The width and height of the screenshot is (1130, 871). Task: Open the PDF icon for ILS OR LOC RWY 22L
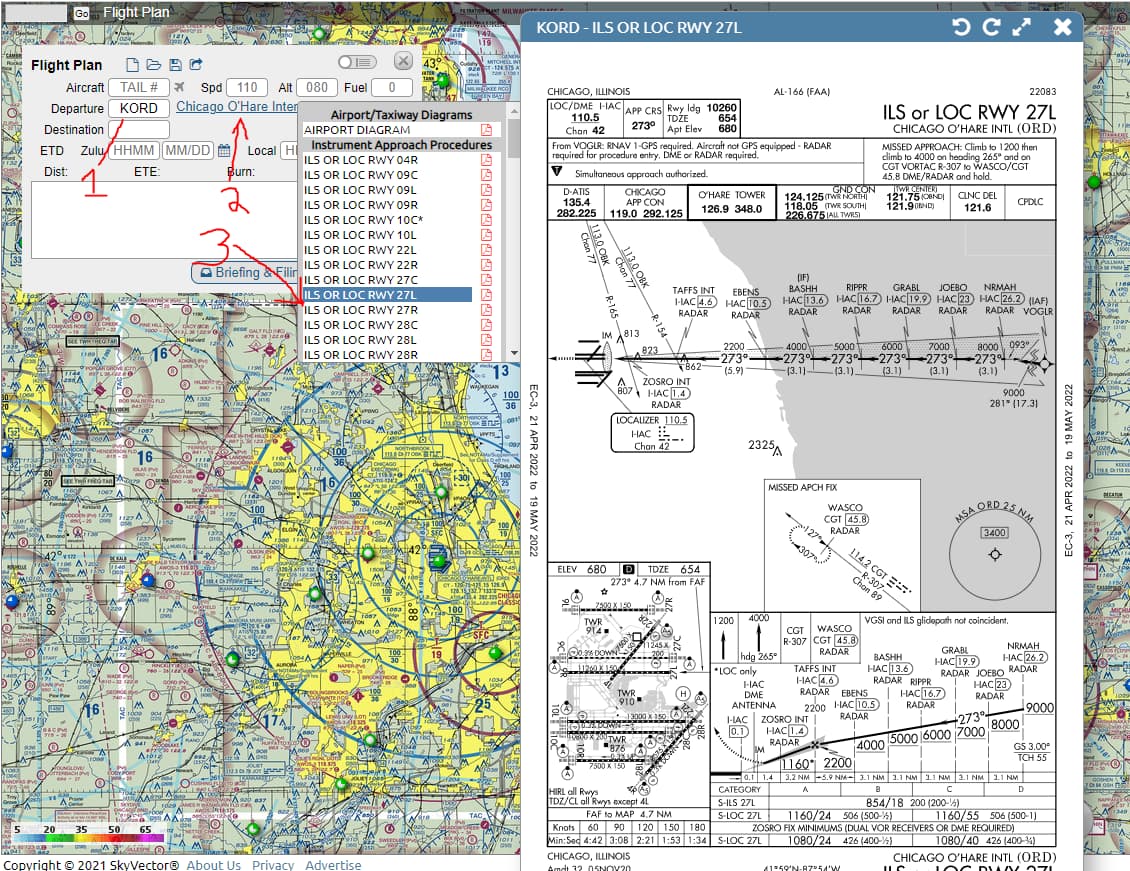[486, 250]
